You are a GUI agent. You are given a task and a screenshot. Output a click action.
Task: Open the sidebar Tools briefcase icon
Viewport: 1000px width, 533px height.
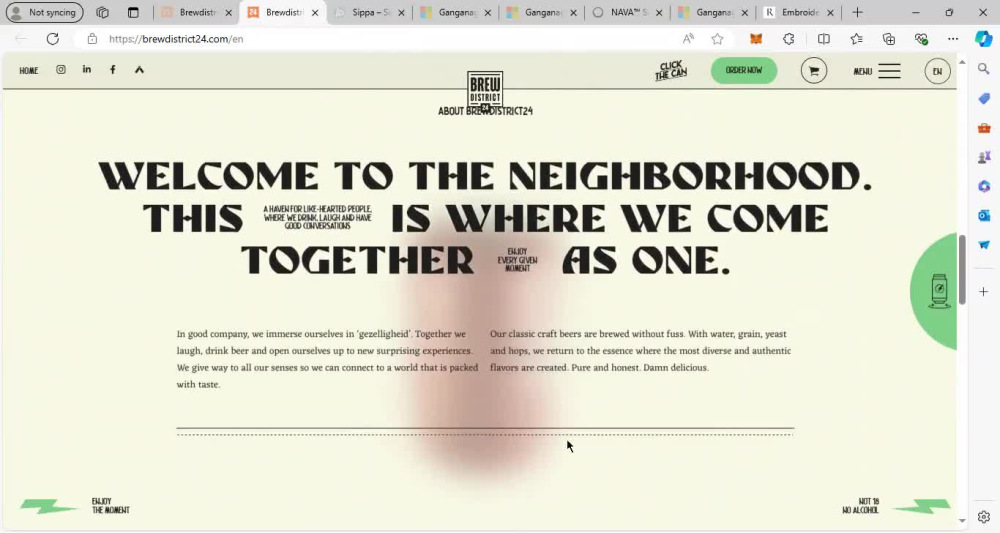983,128
